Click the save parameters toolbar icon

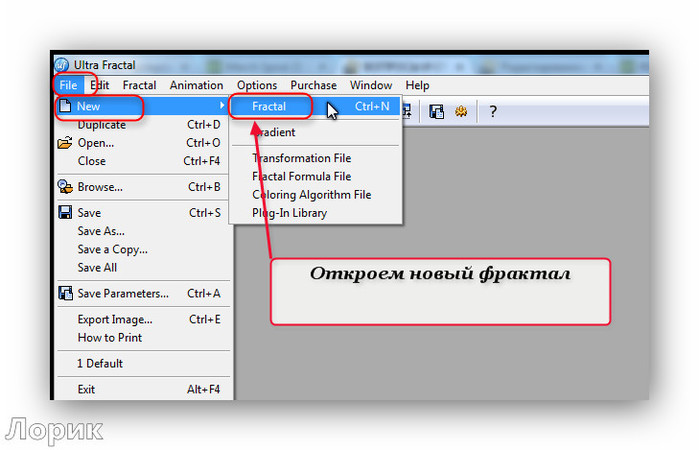[x=437, y=112]
